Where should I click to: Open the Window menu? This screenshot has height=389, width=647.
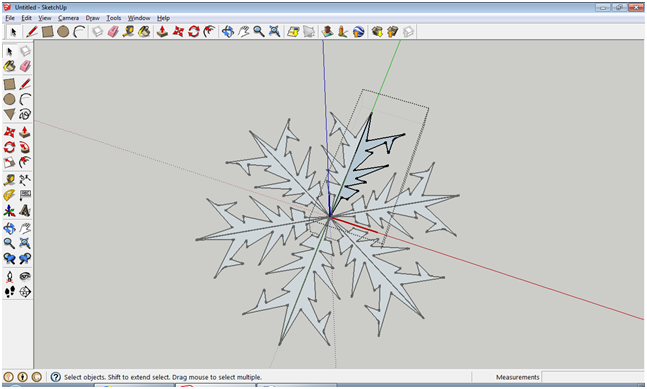[139, 18]
